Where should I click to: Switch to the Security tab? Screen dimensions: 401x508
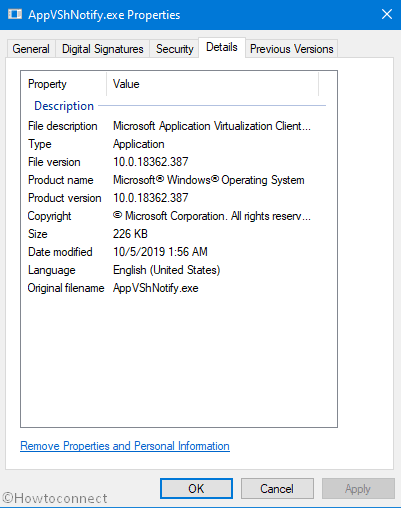point(175,49)
